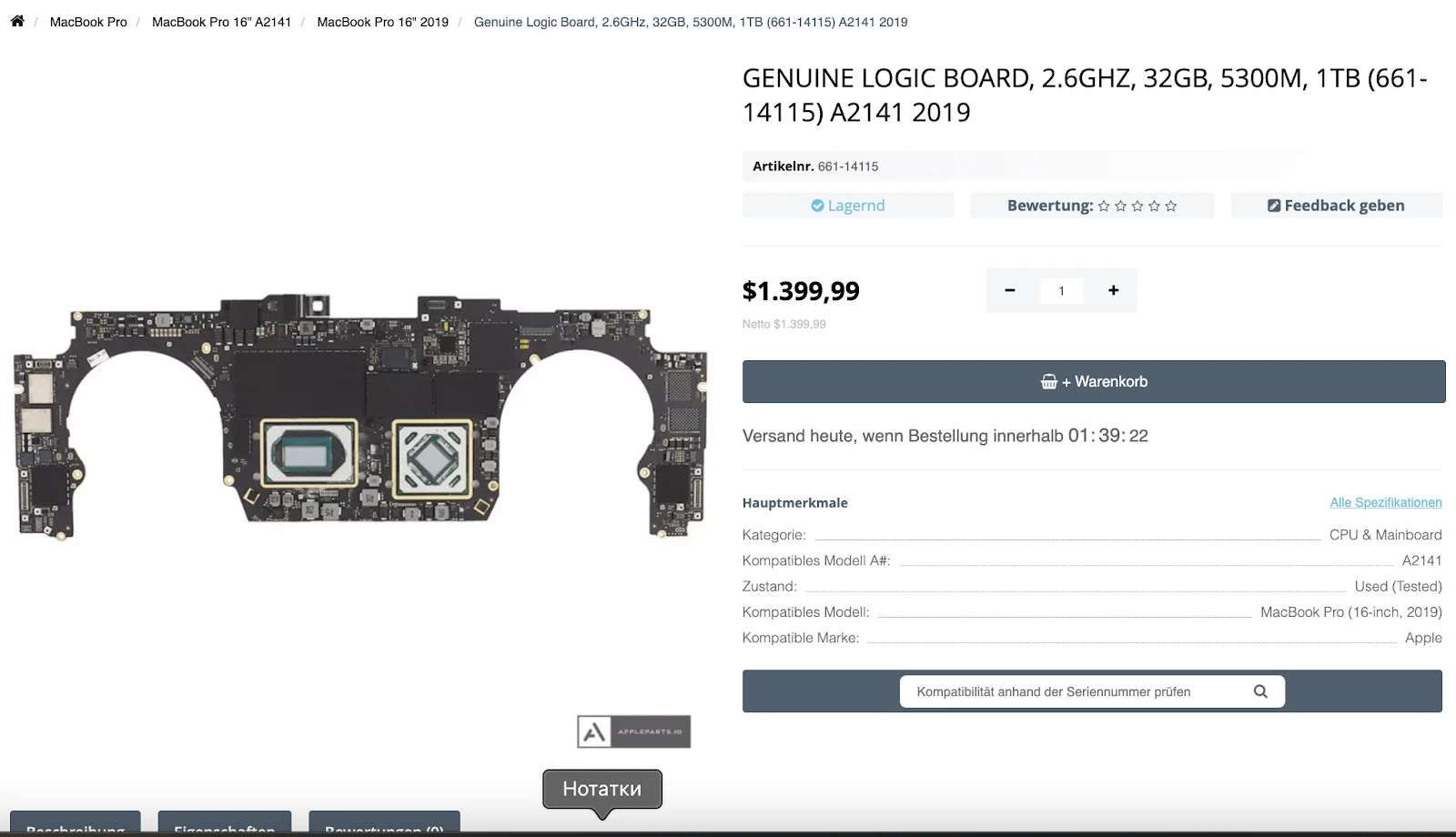Click the serial search magnifier icon
The width and height of the screenshot is (1456, 837).
point(1260,691)
